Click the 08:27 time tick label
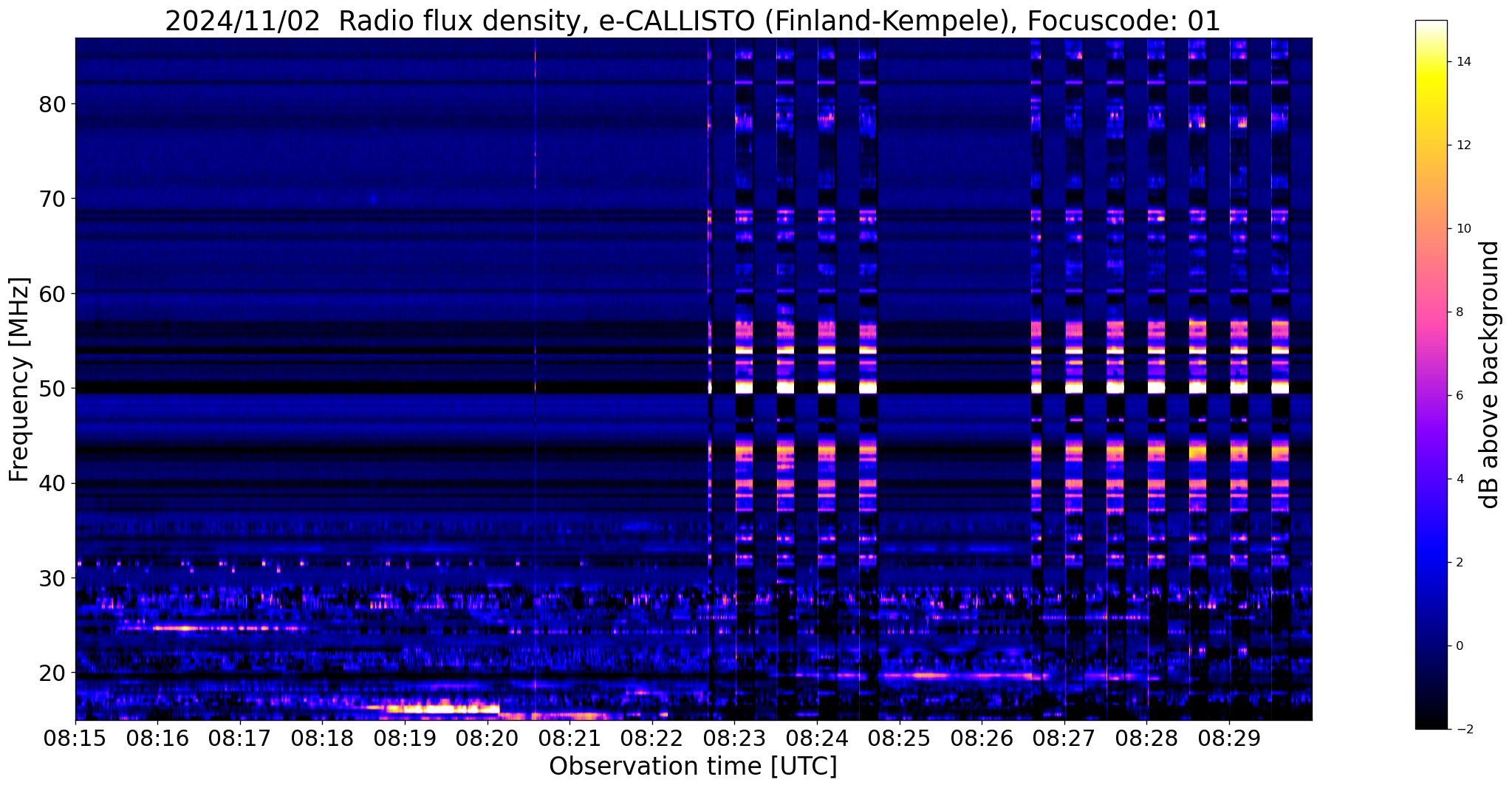 pos(1064,739)
